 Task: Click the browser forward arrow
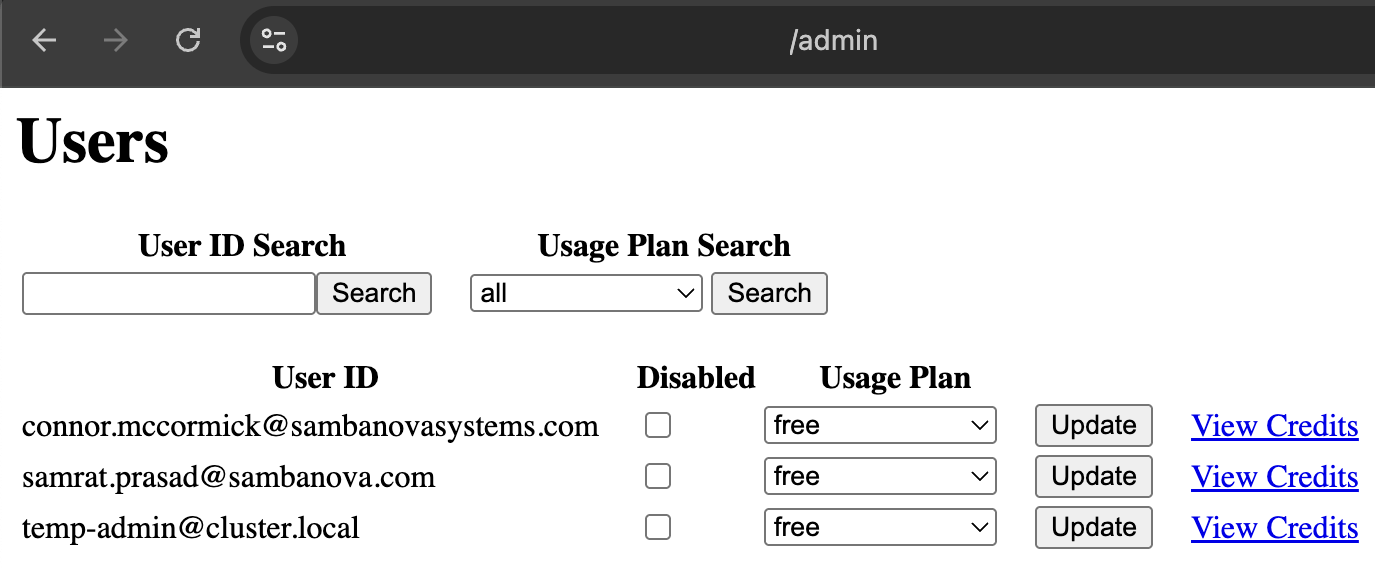coord(116,41)
